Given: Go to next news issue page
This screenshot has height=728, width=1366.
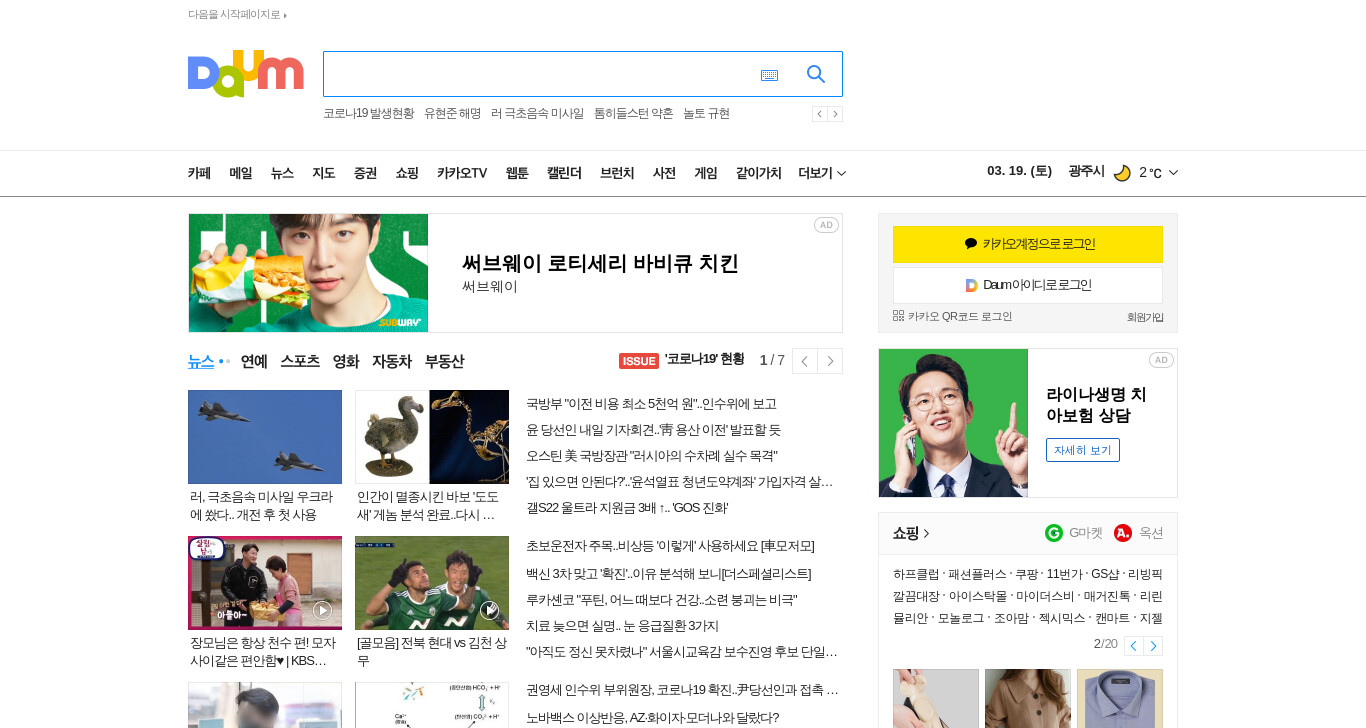Looking at the screenshot, I should [x=830, y=361].
